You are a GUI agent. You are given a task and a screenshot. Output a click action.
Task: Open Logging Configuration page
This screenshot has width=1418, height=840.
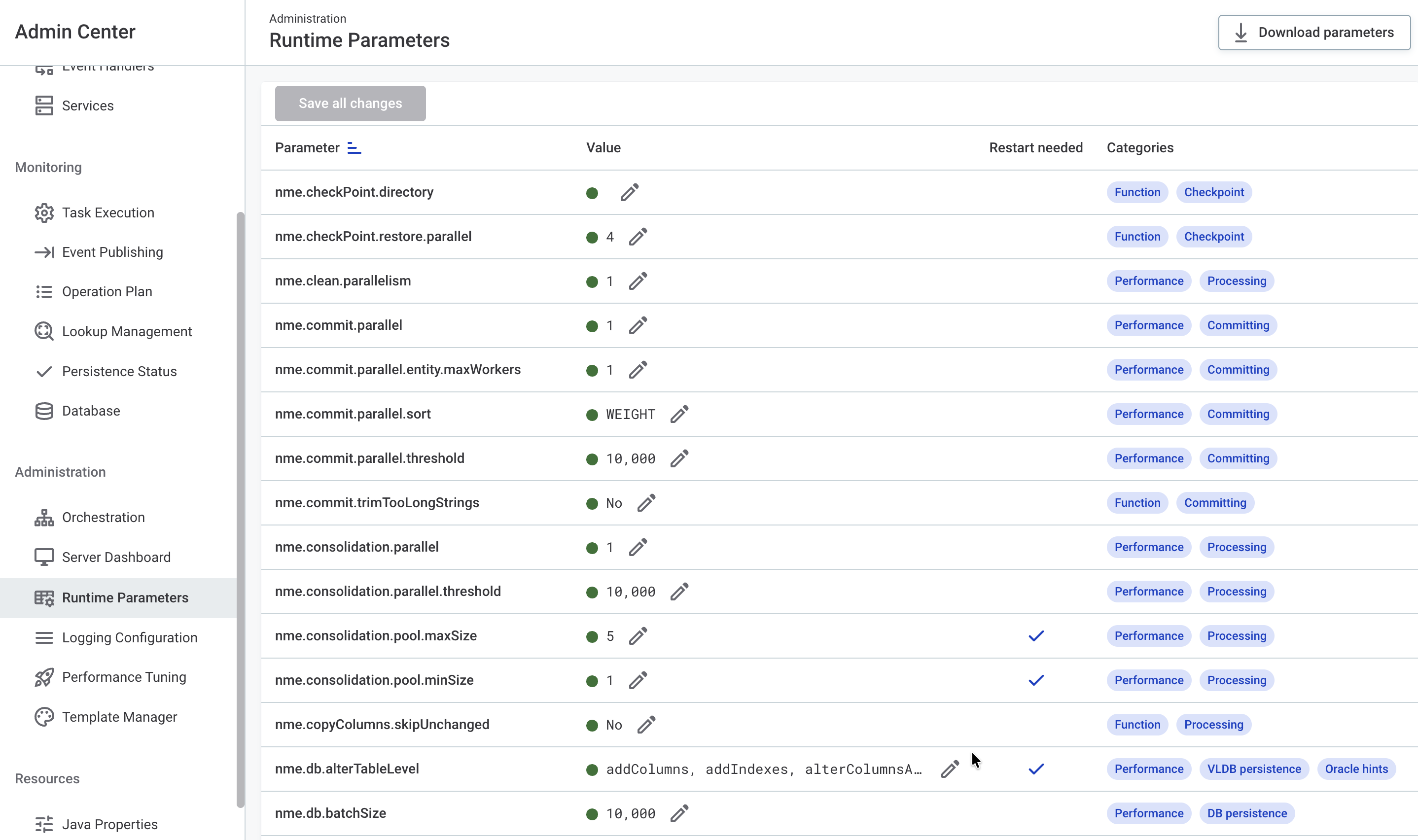[118, 638]
